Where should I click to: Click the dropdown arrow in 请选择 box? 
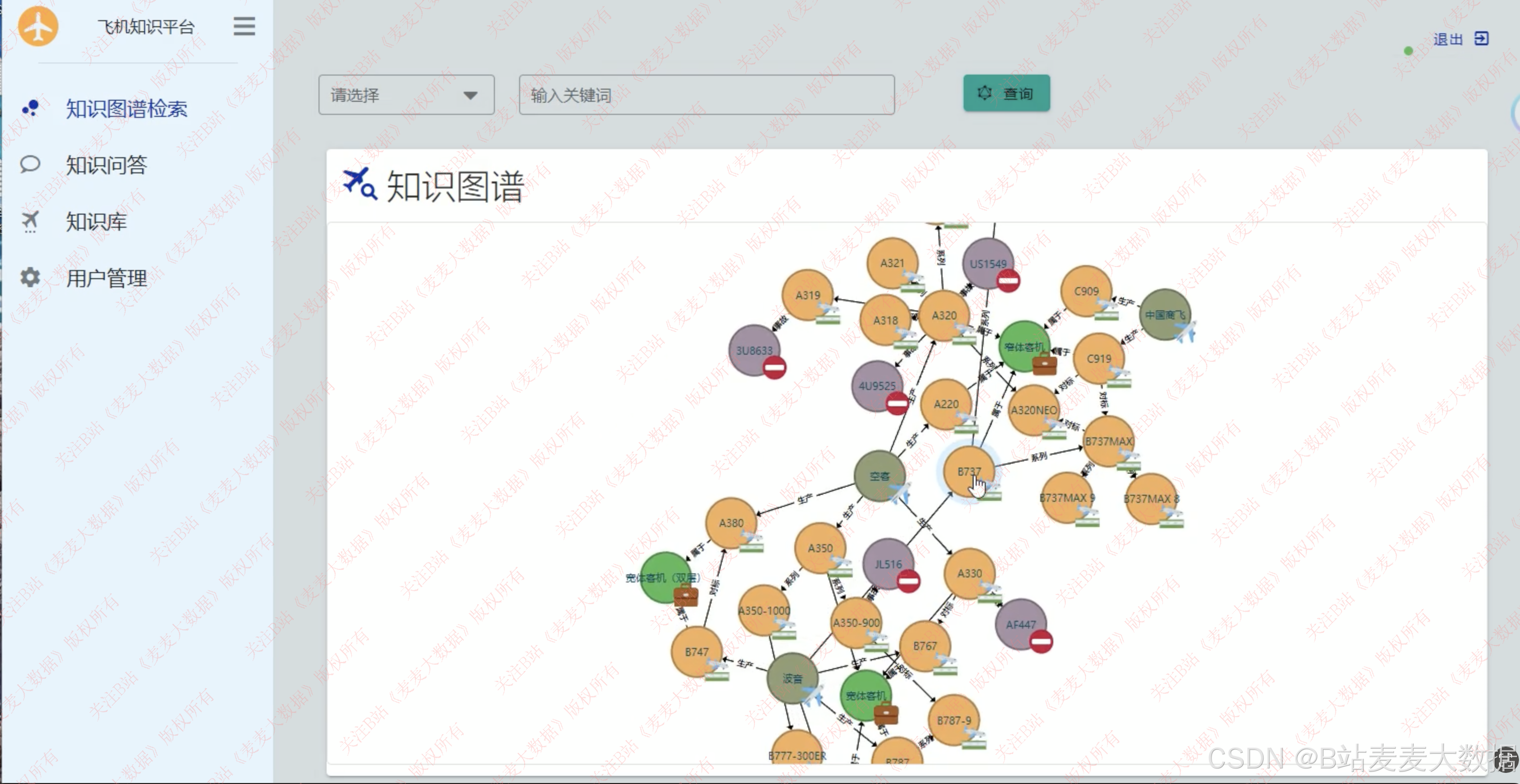(x=470, y=96)
